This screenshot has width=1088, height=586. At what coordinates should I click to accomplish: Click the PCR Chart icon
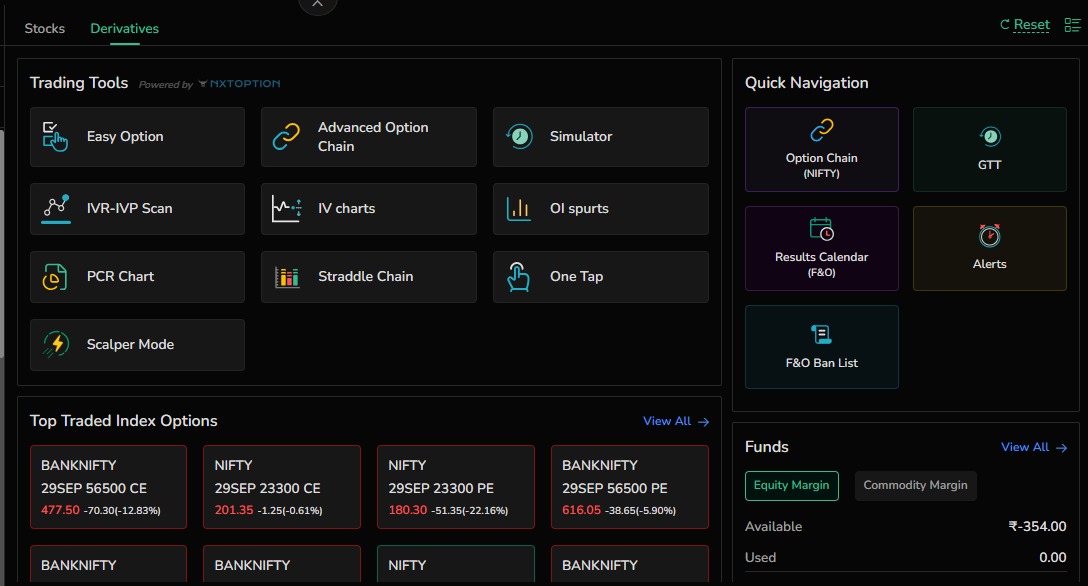[55, 277]
